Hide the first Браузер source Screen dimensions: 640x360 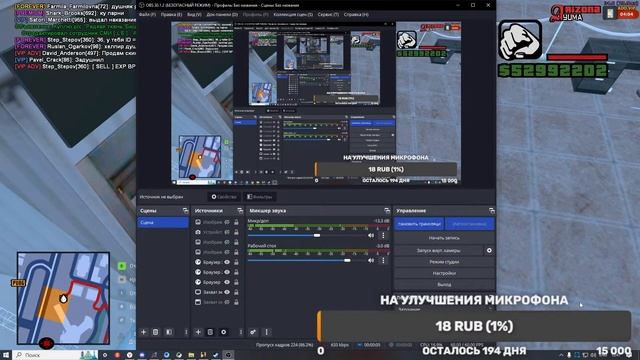coord(227,262)
